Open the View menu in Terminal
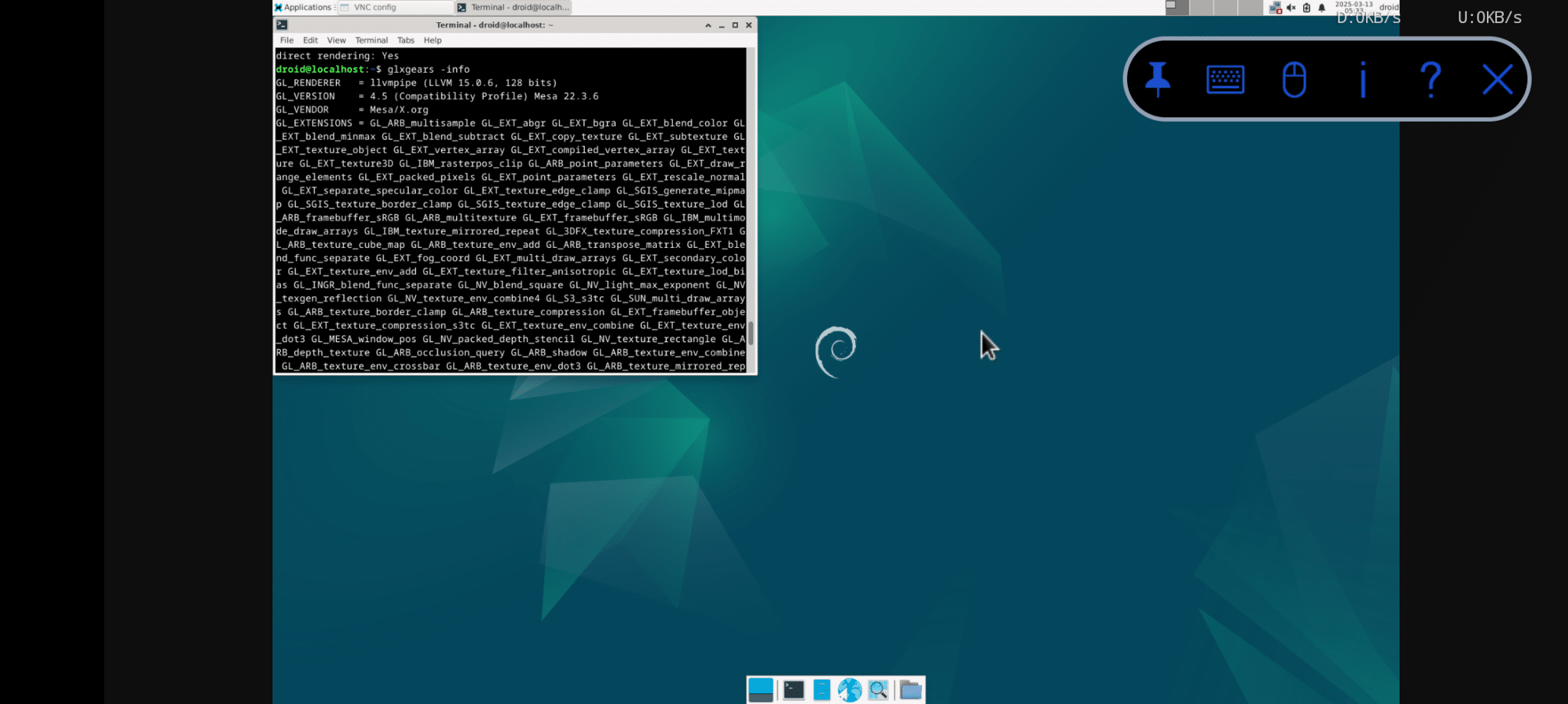Screen dimensions: 1568x704 (335, 40)
